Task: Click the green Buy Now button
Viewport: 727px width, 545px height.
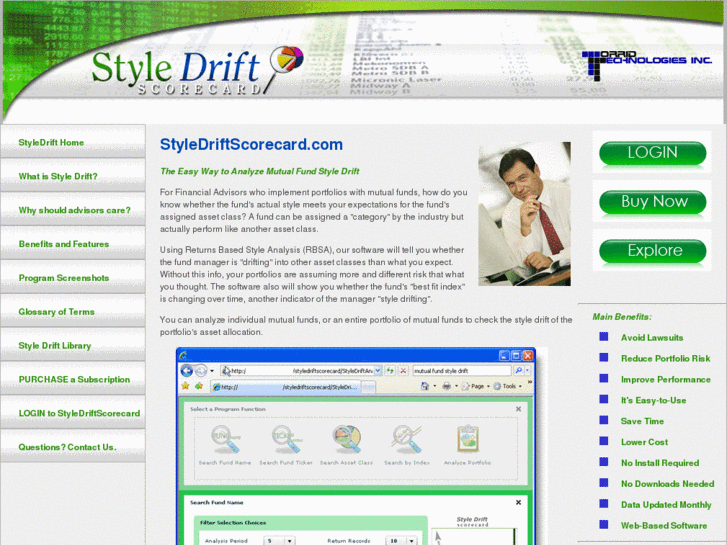Action: 652,202
